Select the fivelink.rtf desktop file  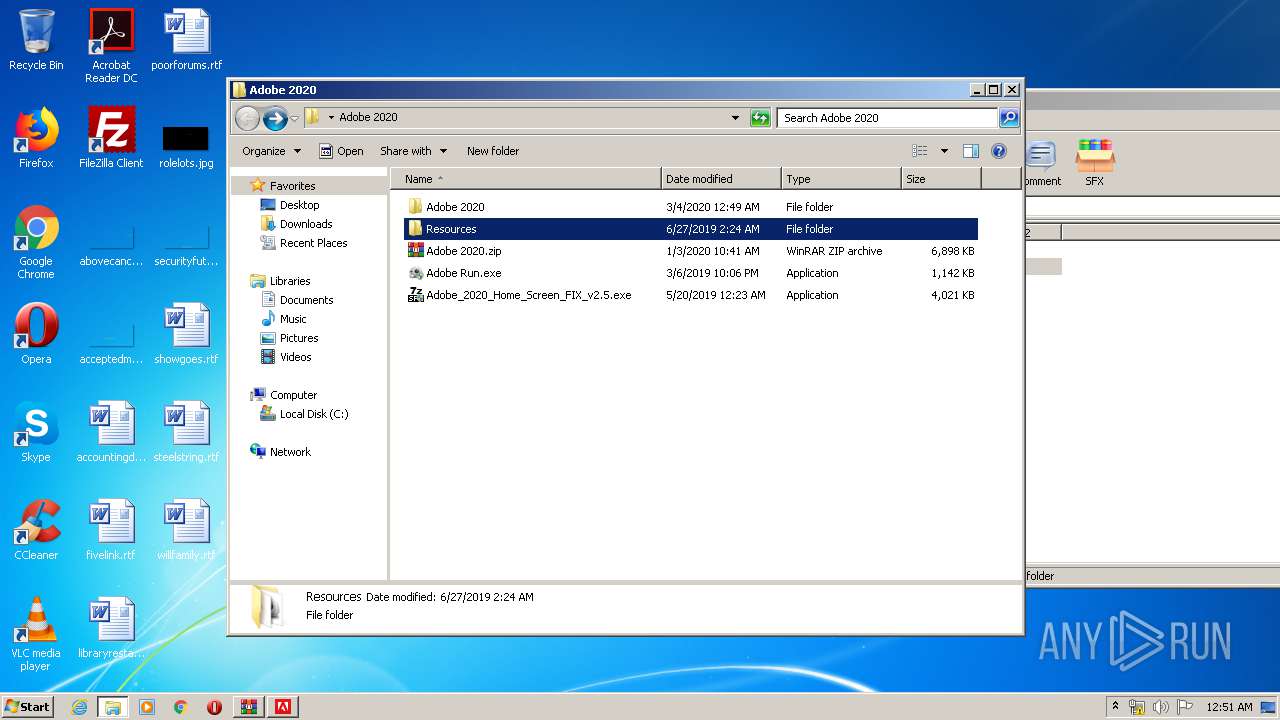(x=111, y=530)
